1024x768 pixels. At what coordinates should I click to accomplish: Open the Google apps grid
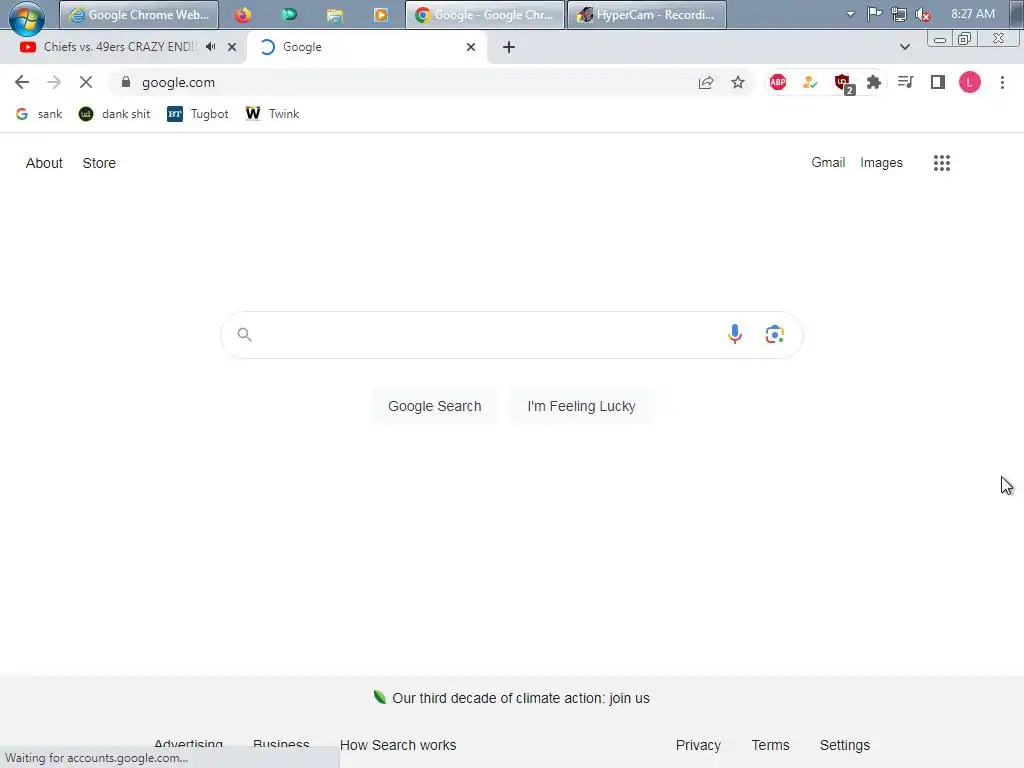[x=942, y=163]
